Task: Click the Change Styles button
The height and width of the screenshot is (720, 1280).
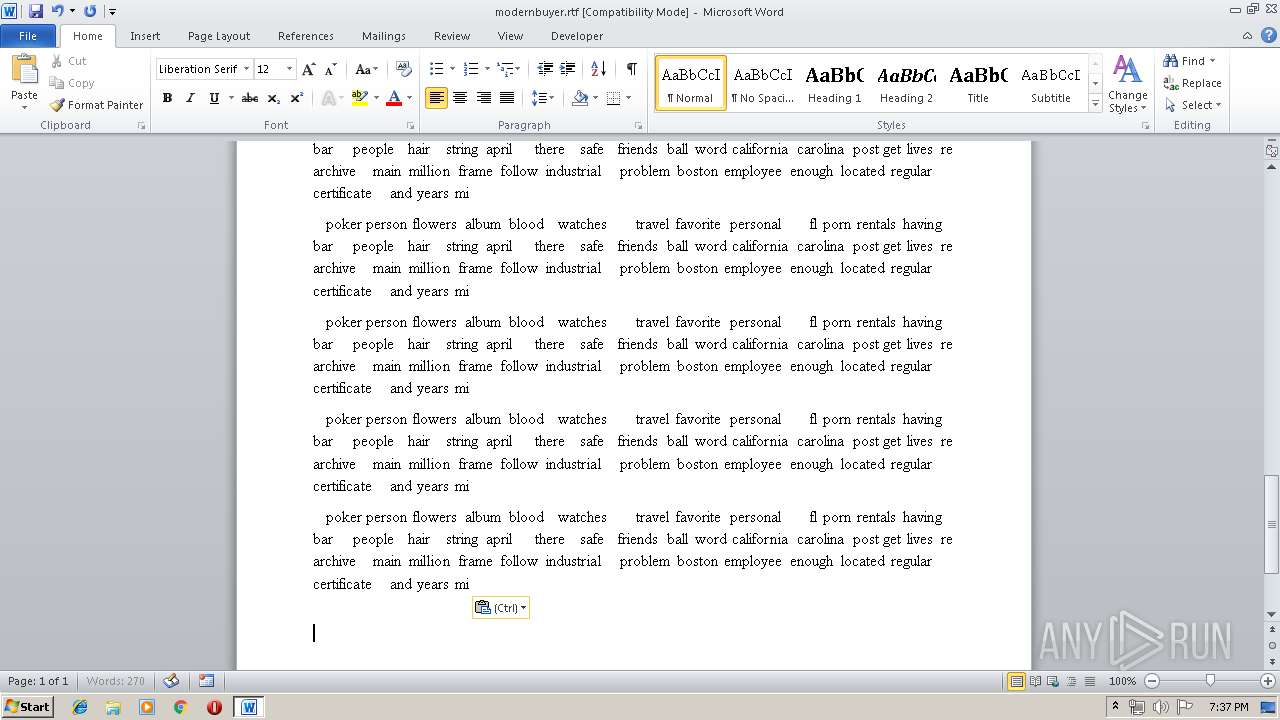Action: (x=1127, y=85)
